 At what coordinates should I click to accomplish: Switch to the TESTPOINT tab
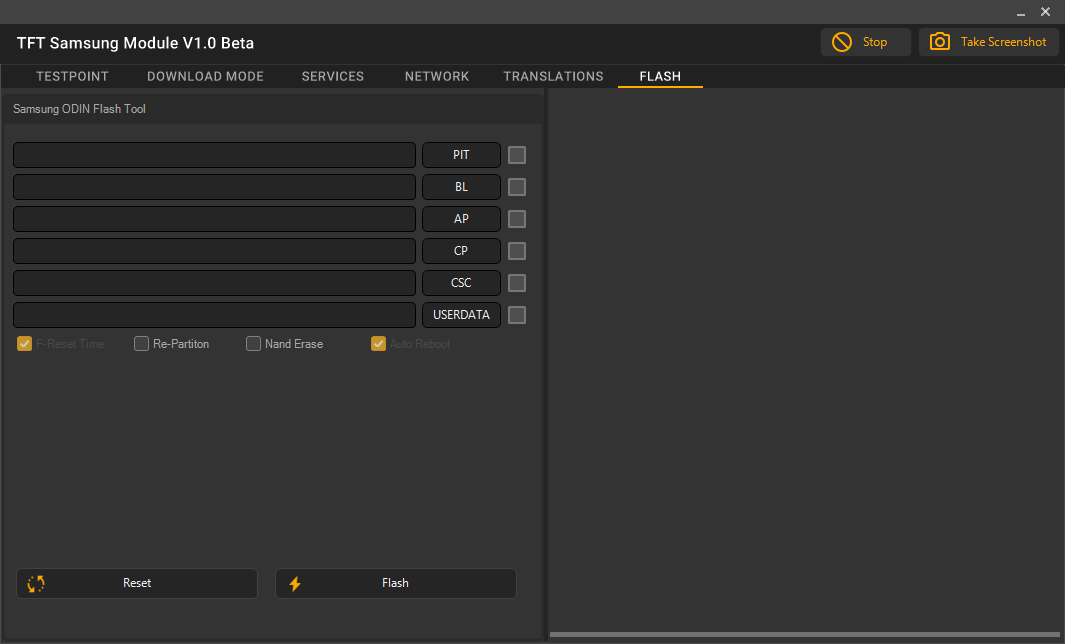(71, 76)
